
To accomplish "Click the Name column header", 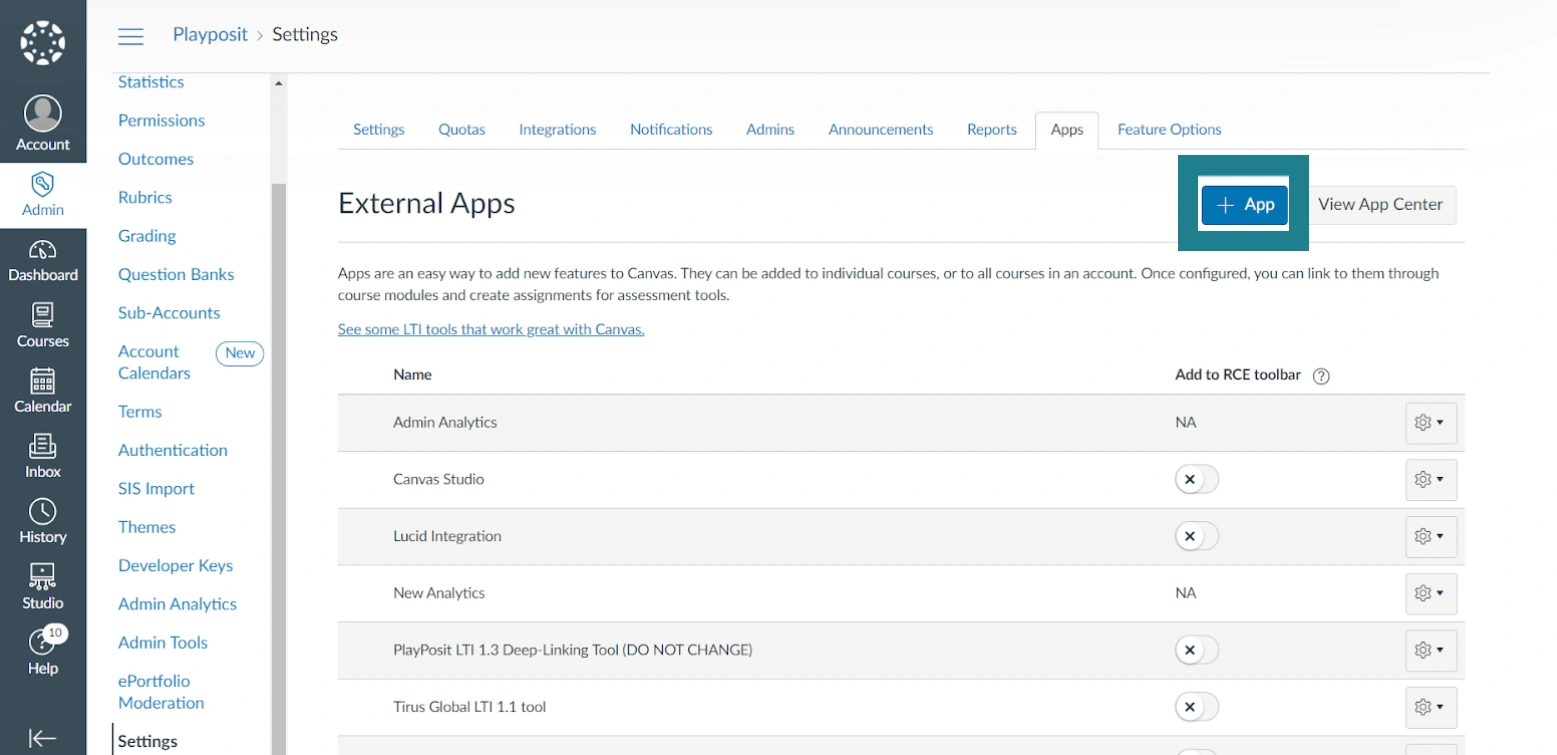I will 412,375.
